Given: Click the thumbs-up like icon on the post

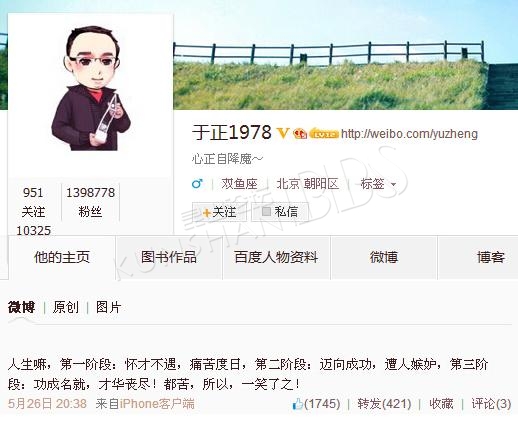Looking at the screenshot, I should tap(297, 404).
